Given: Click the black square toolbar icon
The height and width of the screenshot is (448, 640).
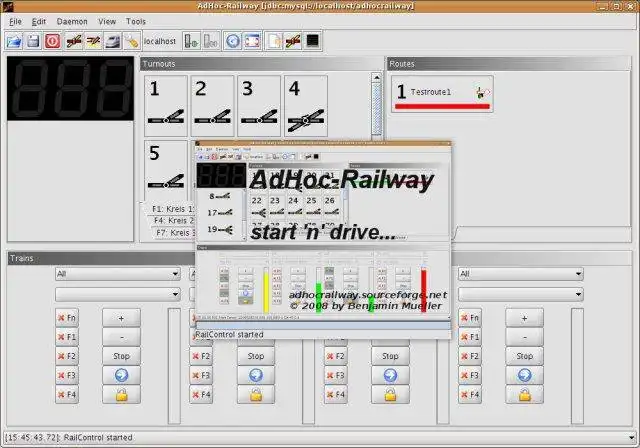Looking at the screenshot, I should pos(313,41).
